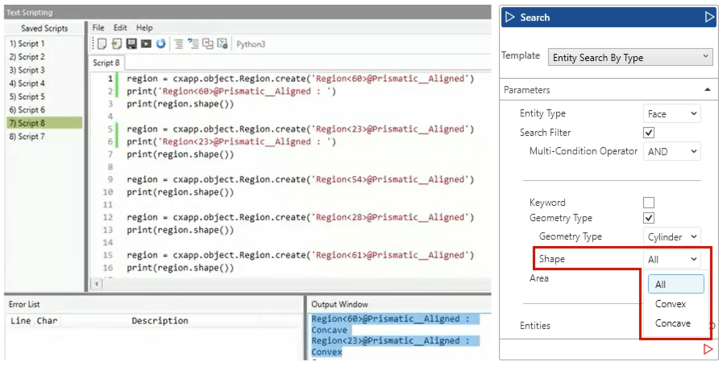Click the left triangle icon in Search header
723x366 pixels.
pos(510,18)
